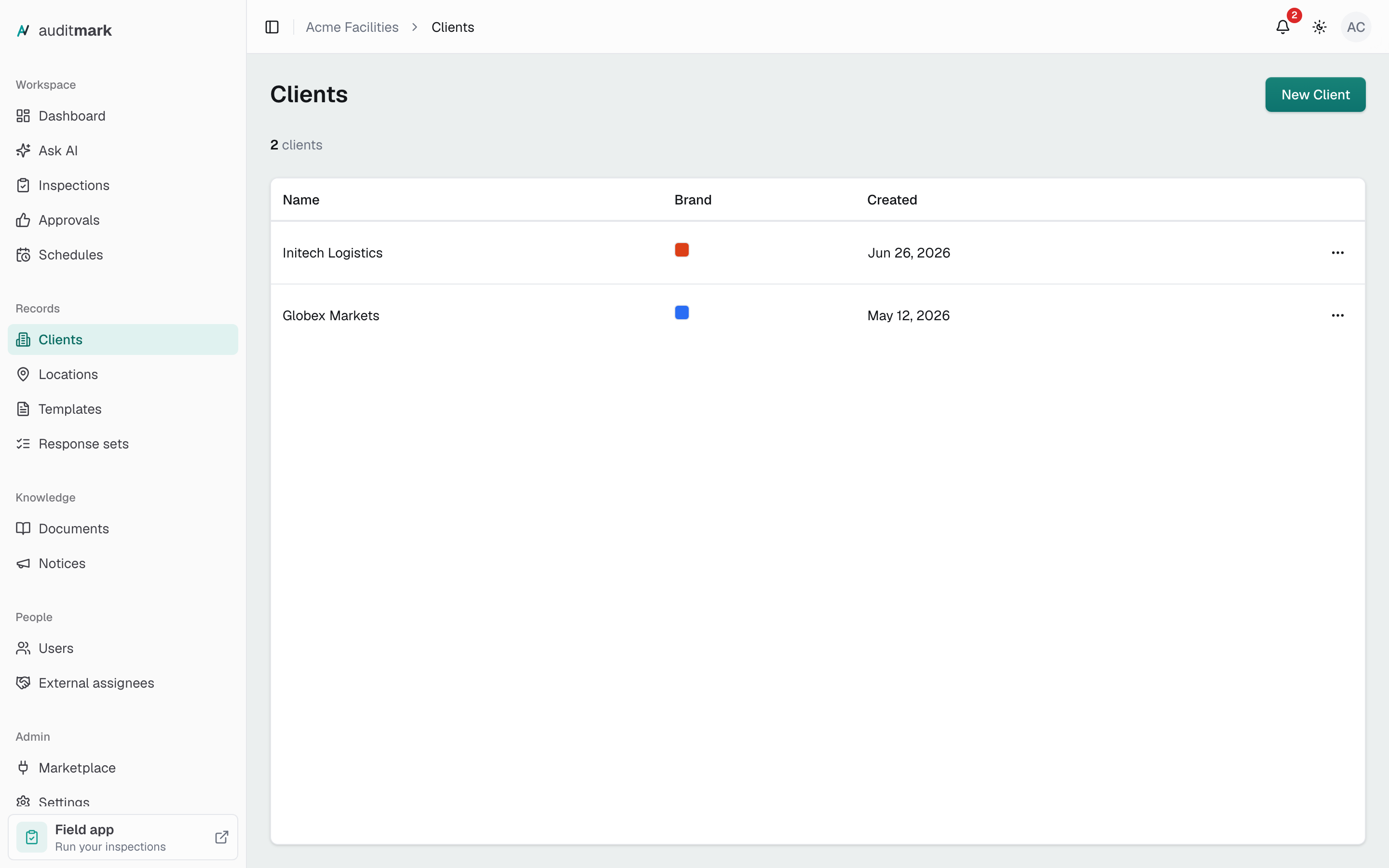Open Acme Facilities breadcrumb link
The image size is (1389, 868).
pyautogui.click(x=352, y=27)
